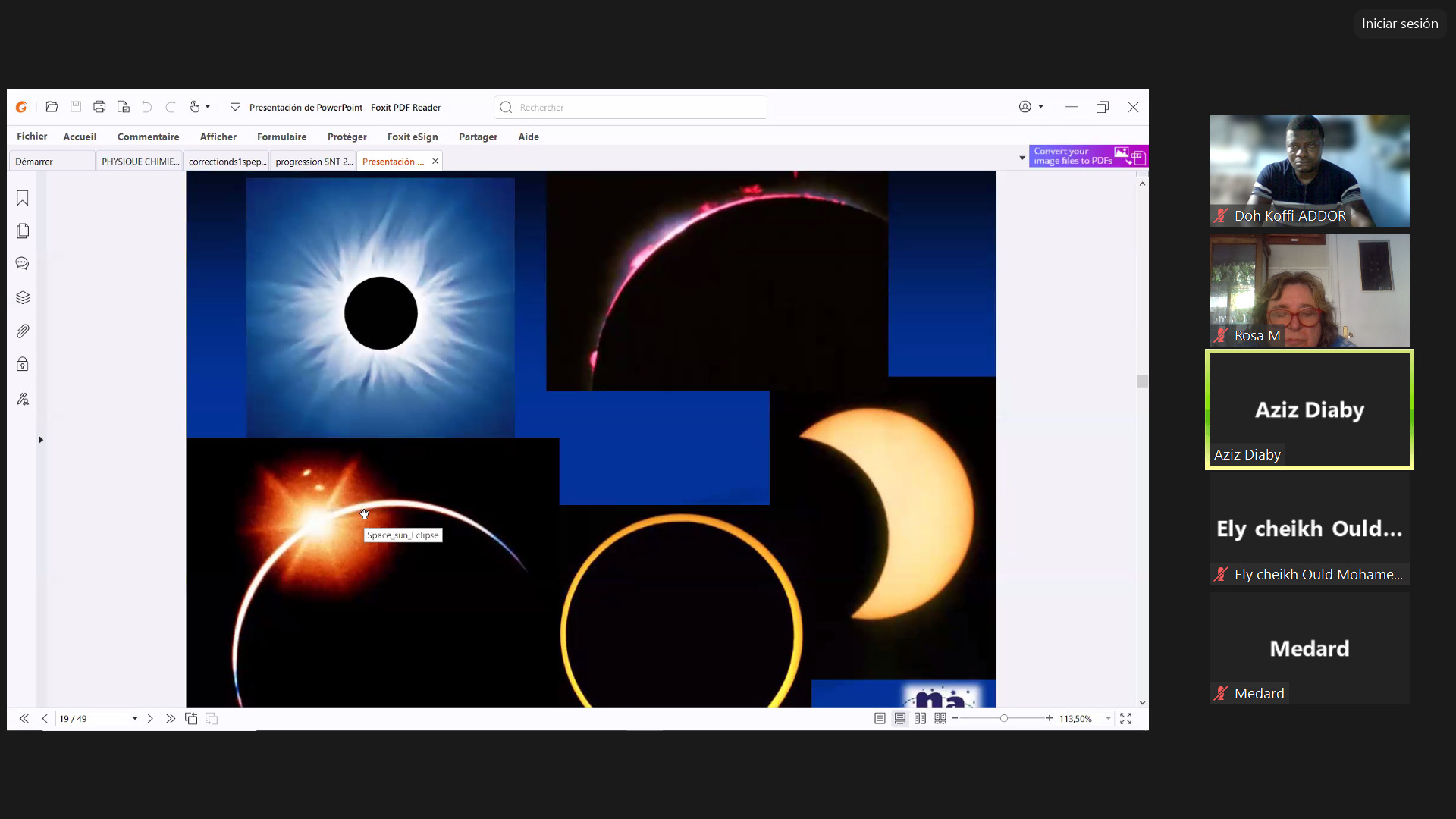
Task: Select Rosa M video thumbnail
Action: point(1310,290)
